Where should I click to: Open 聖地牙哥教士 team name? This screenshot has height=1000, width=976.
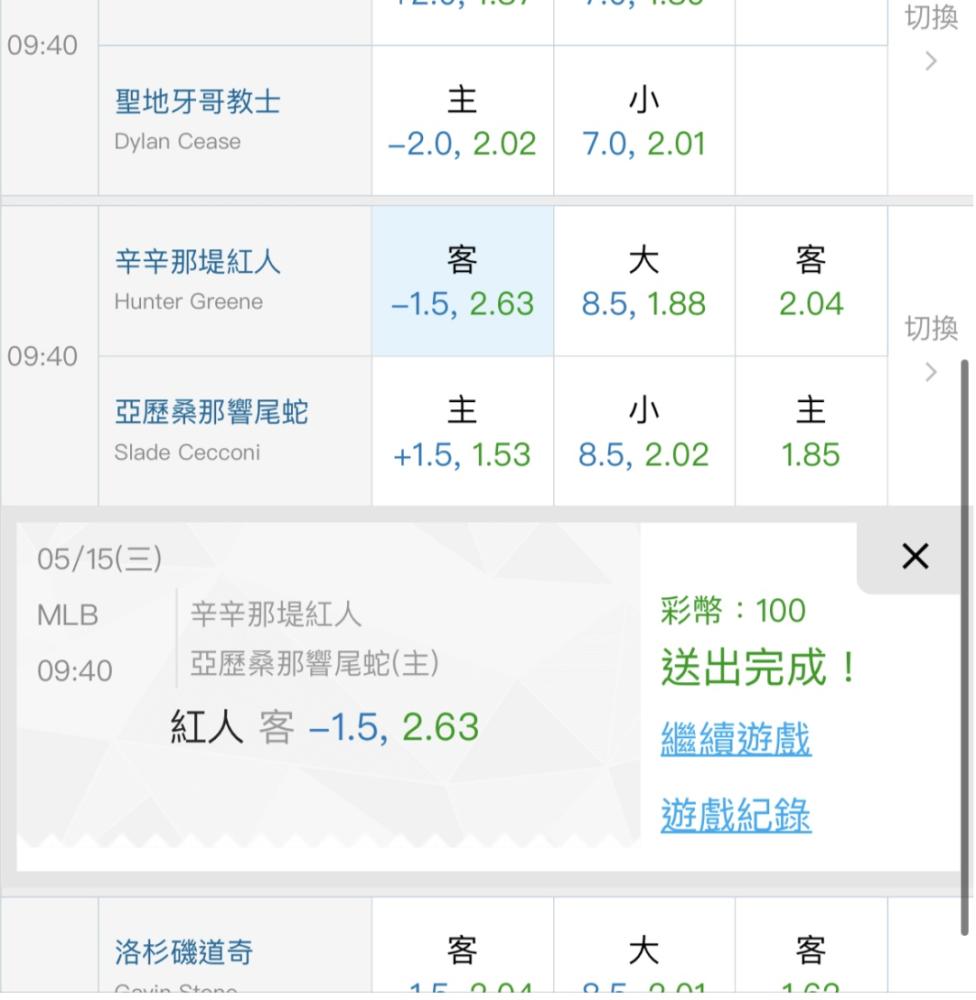pos(198,101)
